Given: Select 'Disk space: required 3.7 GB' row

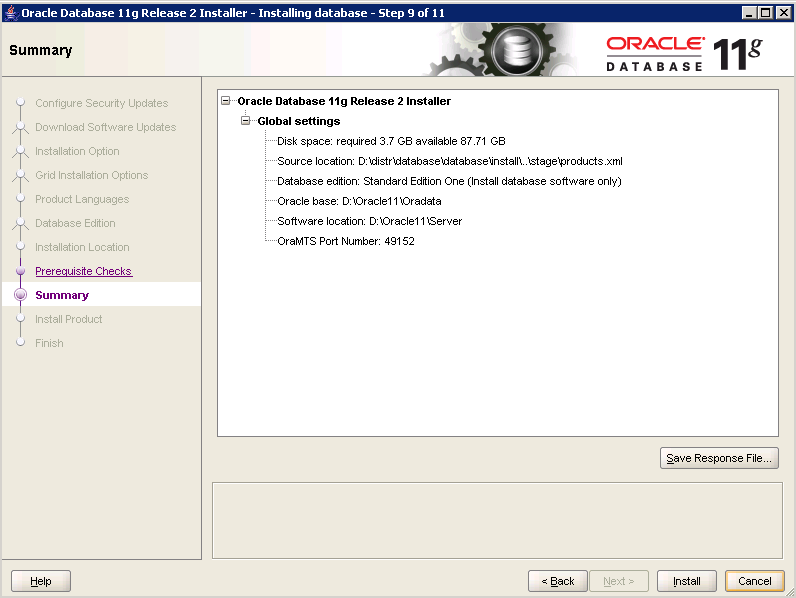Looking at the screenshot, I should (391, 141).
